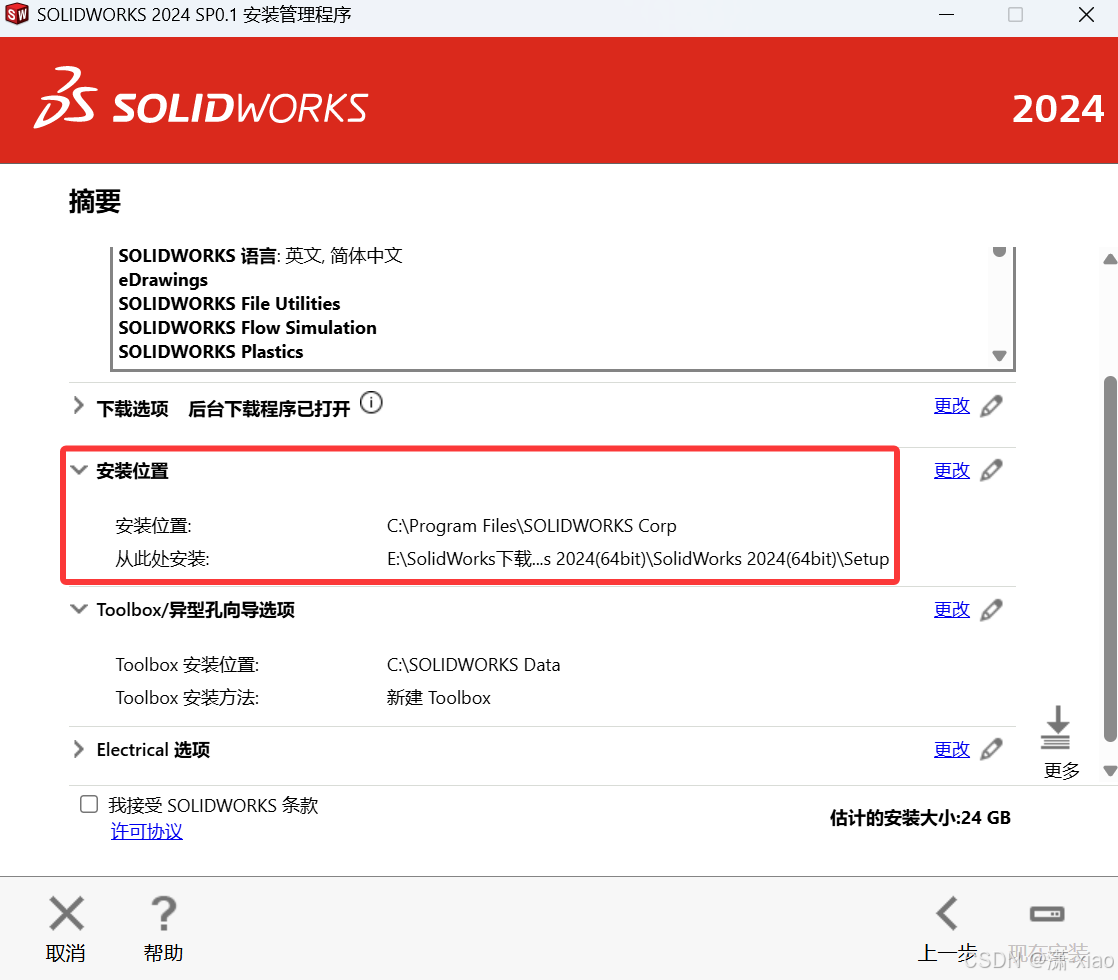1118x980 pixels.
Task: Click the 摘要 page heading
Action: (95, 201)
